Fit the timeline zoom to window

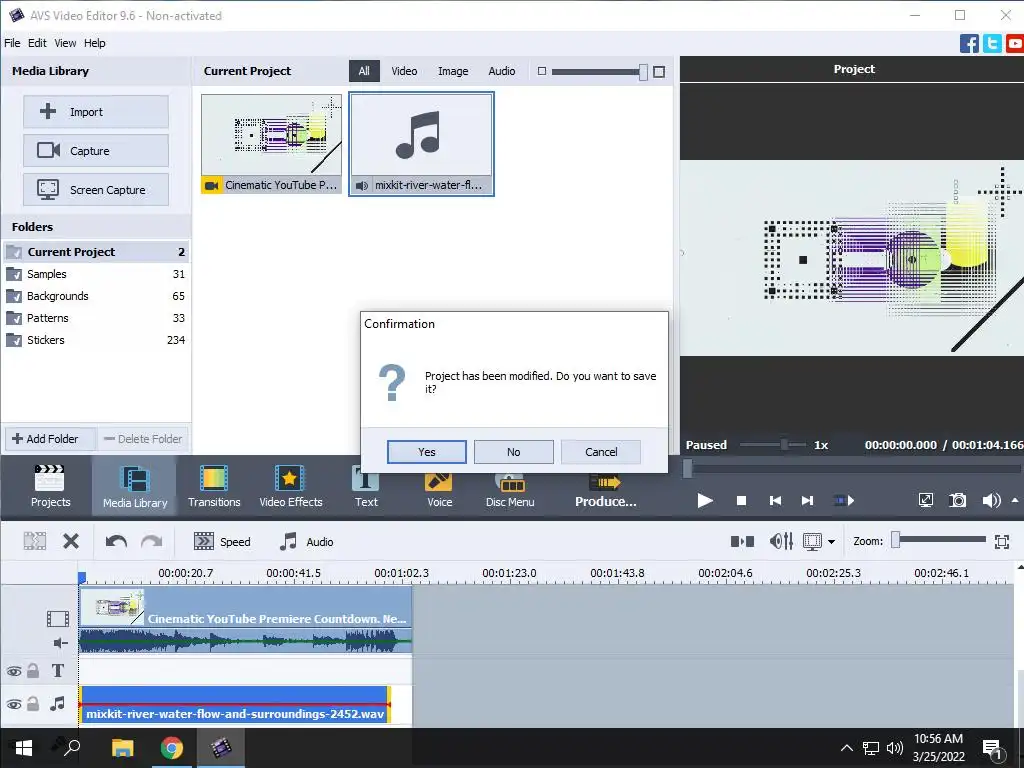coord(1002,541)
